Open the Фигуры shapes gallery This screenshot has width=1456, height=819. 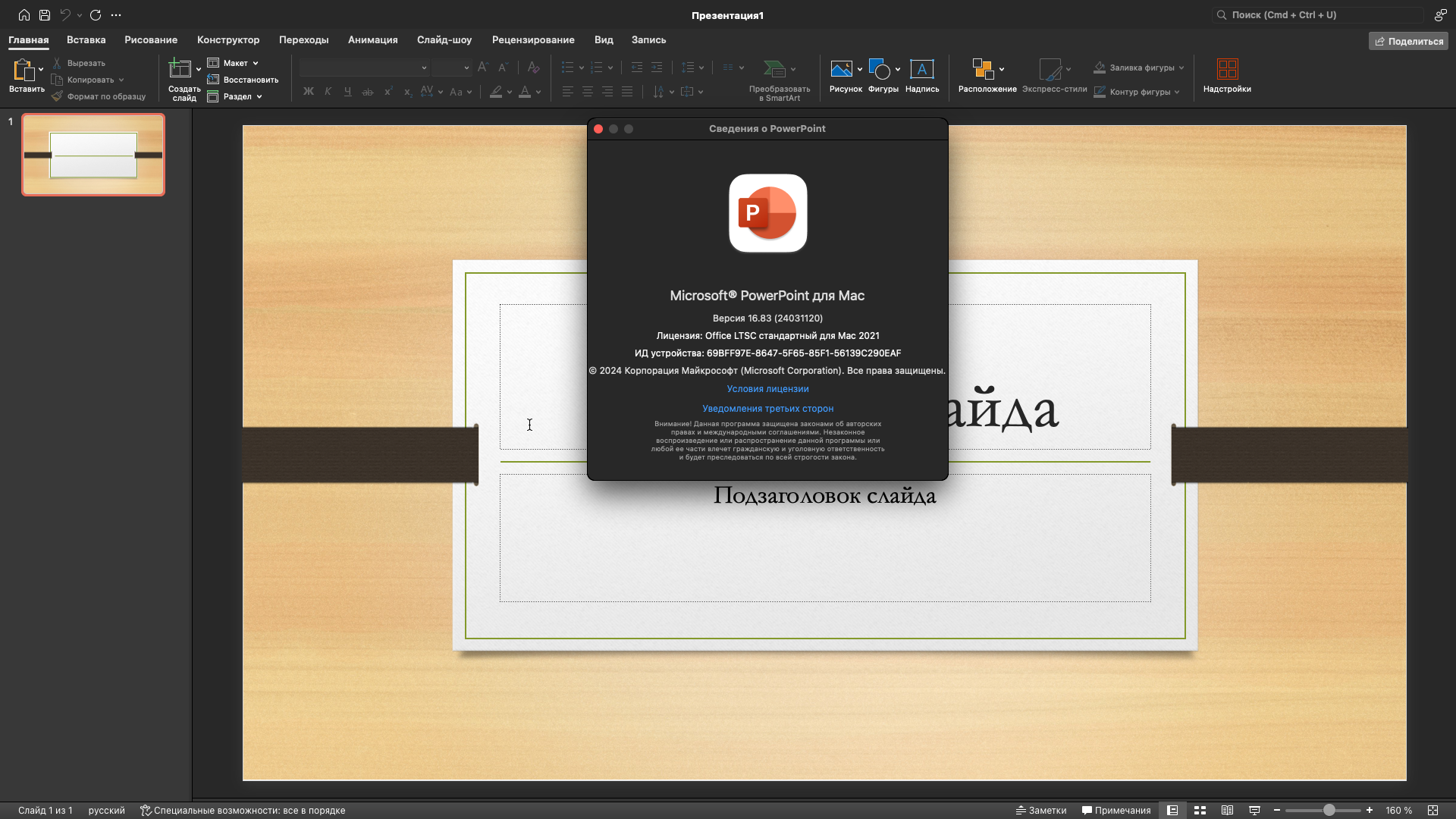click(883, 75)
